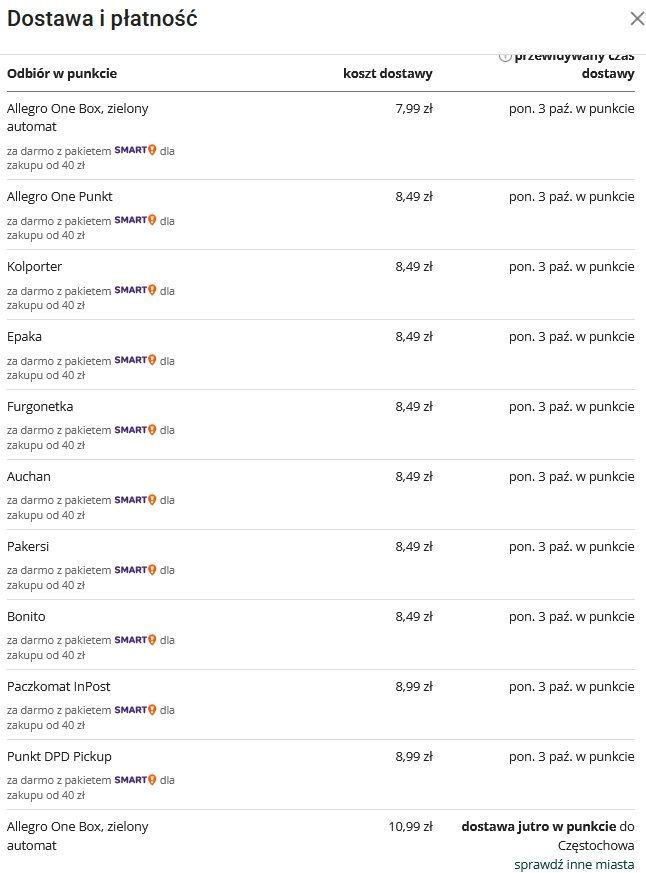
Task: Open the sprawdź inne miasta link
Action: (574, 864)
